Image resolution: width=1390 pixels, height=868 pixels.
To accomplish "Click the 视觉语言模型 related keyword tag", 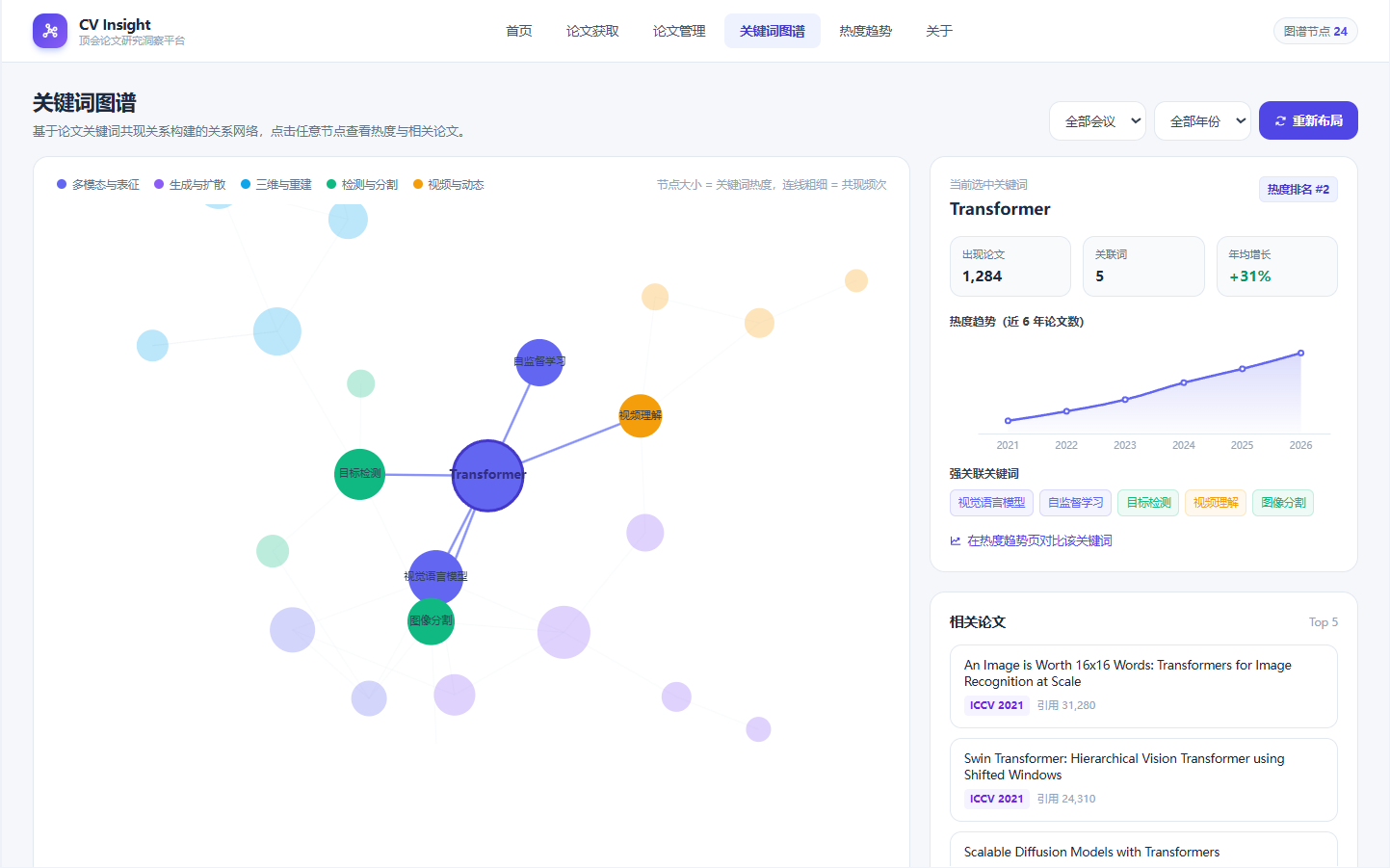I will point(991,503).
